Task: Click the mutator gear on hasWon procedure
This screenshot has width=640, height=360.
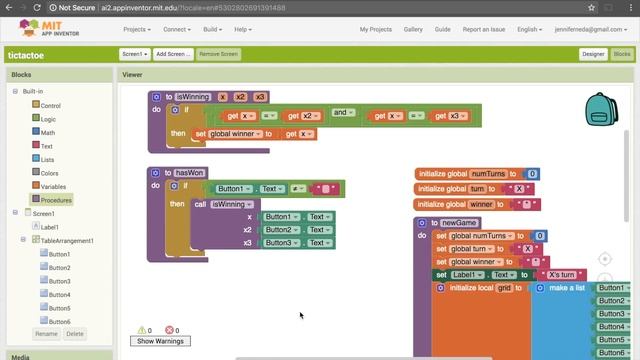Action: [x=156, y=173]
